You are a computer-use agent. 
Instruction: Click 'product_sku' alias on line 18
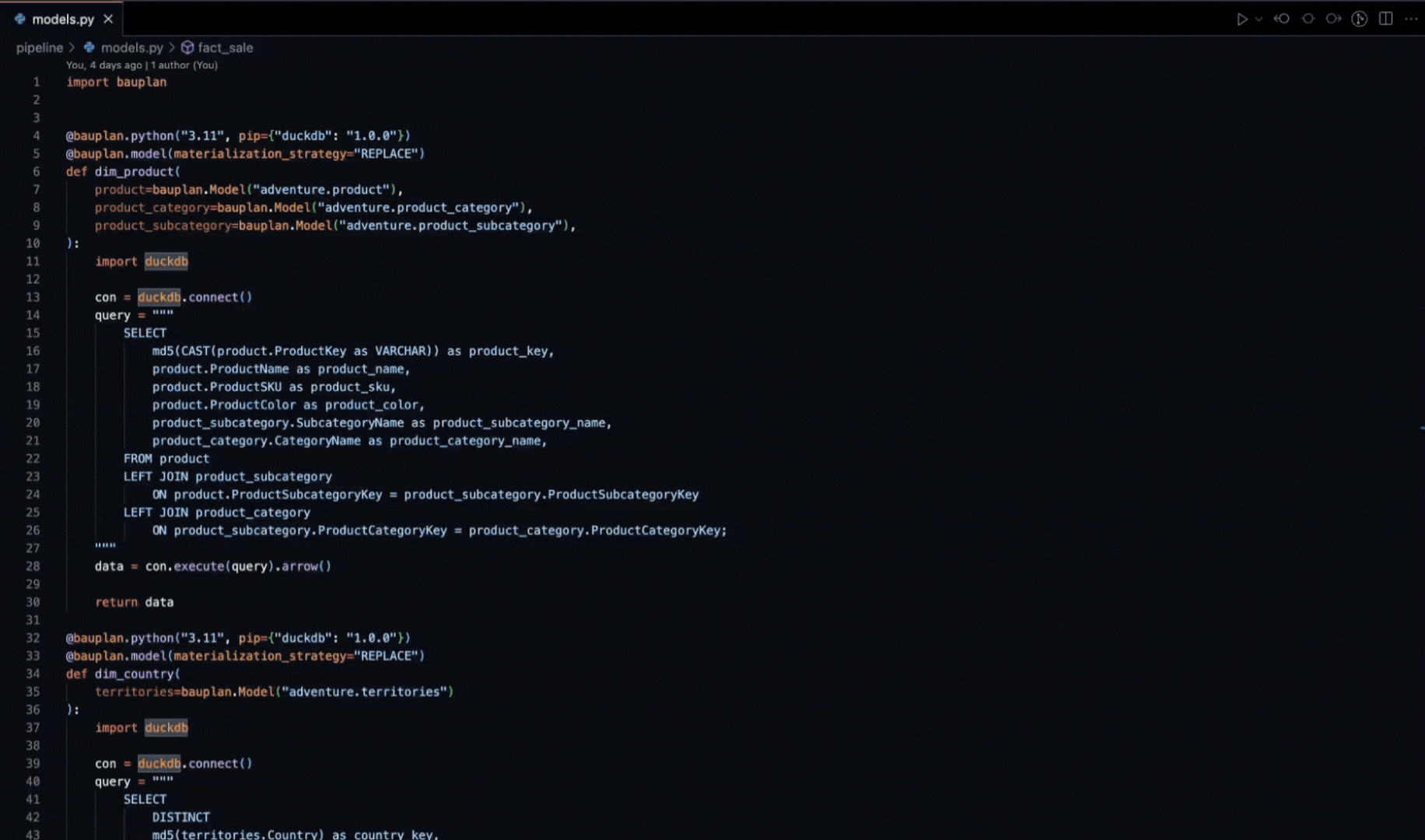pos(350,387)
